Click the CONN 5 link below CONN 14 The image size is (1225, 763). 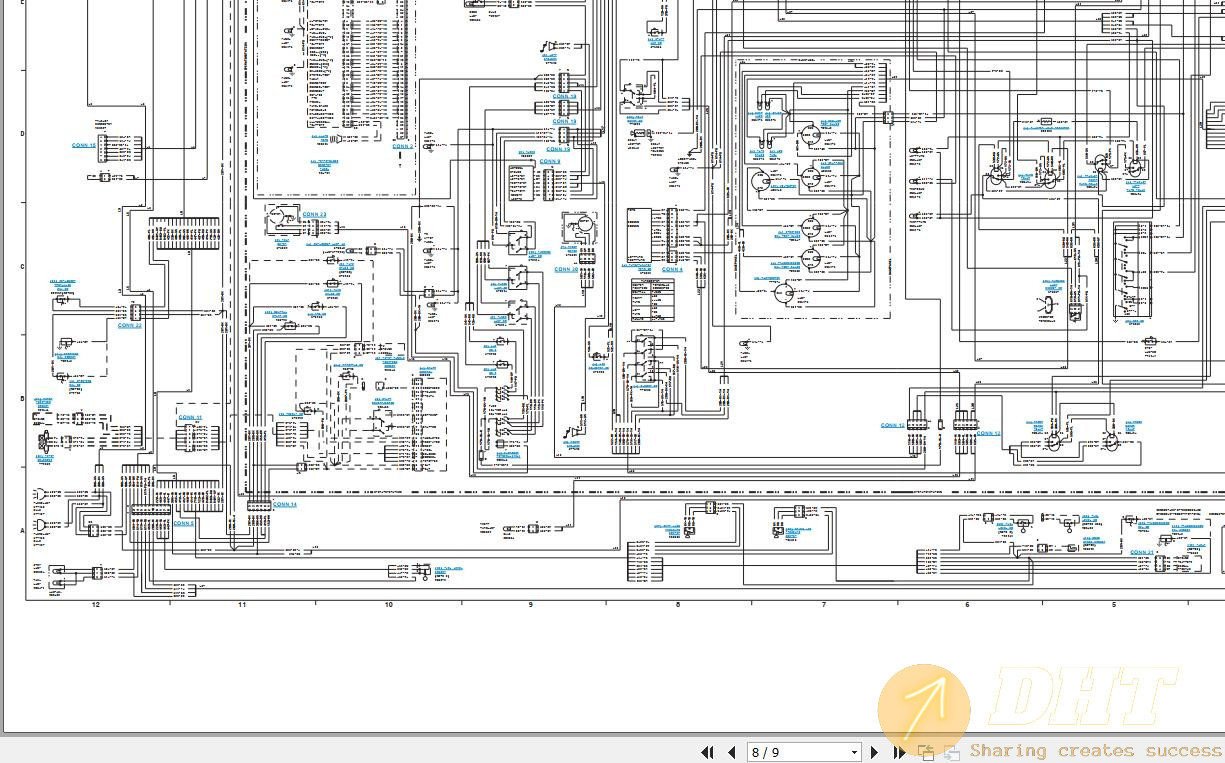click(183, 523)
